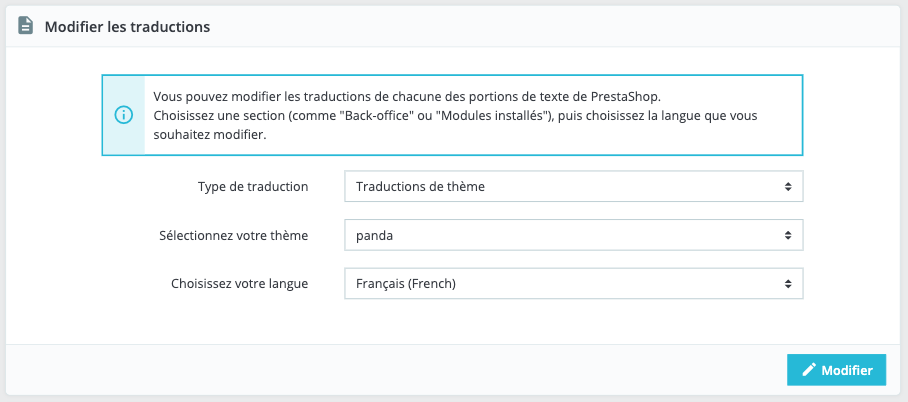Click the empty footer bar left of Modifier
This screenshot has height=402, width=908.
pos(400,370)
